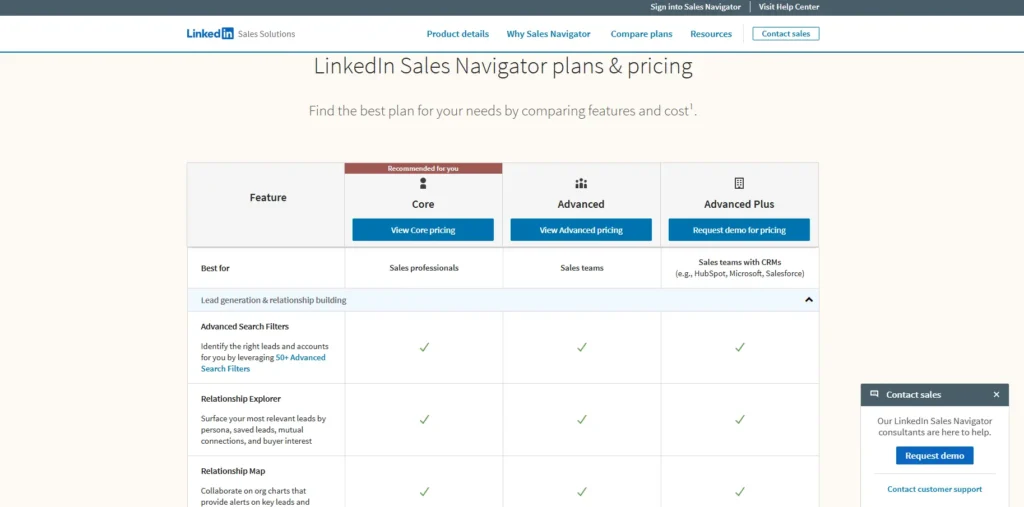Image resolution: width=1024 pixels, height=507 pixels.
Task: Click Core checkmark for Advanced Search Filters
Action: coord(424,347)
